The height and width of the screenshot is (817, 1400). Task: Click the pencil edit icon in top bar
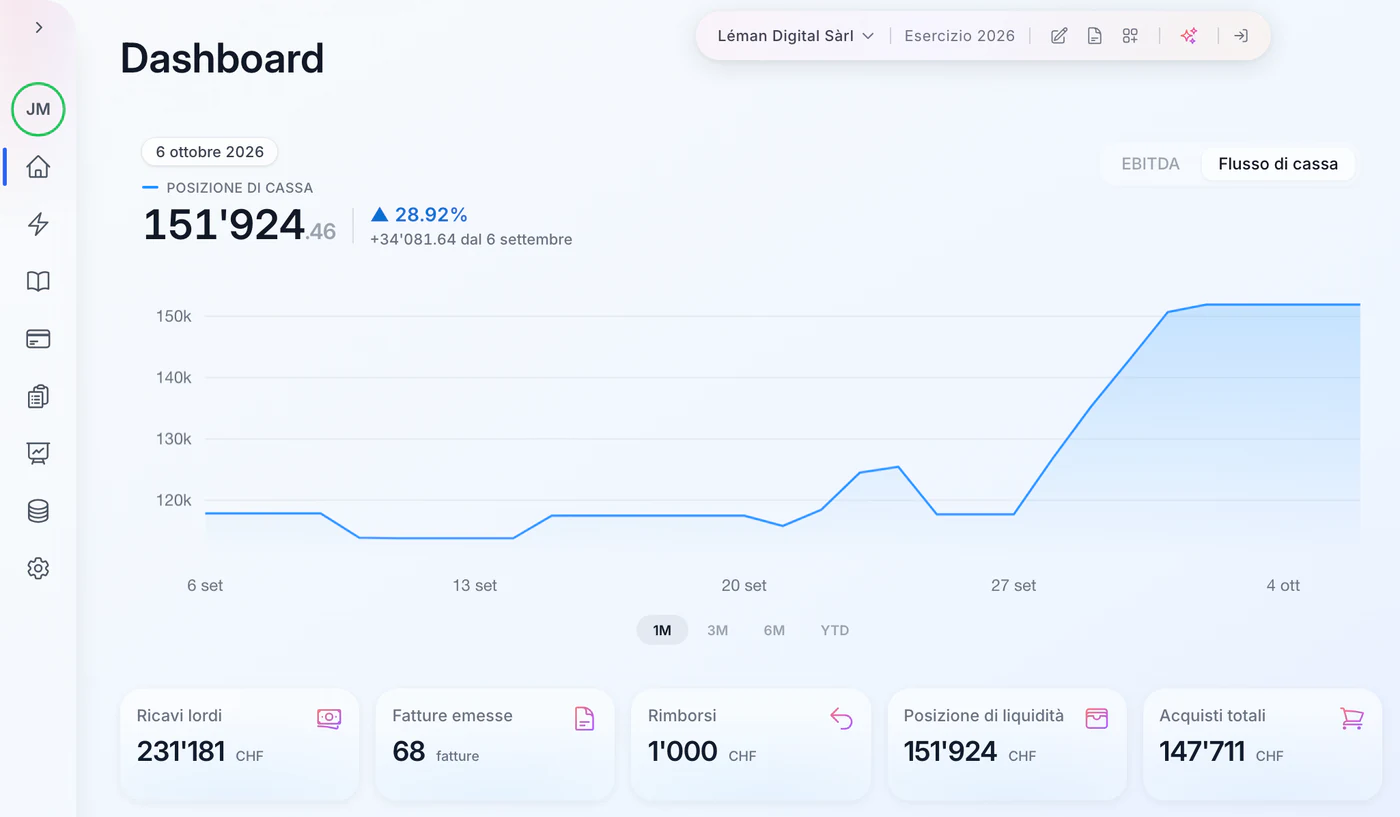(1059, 36)
